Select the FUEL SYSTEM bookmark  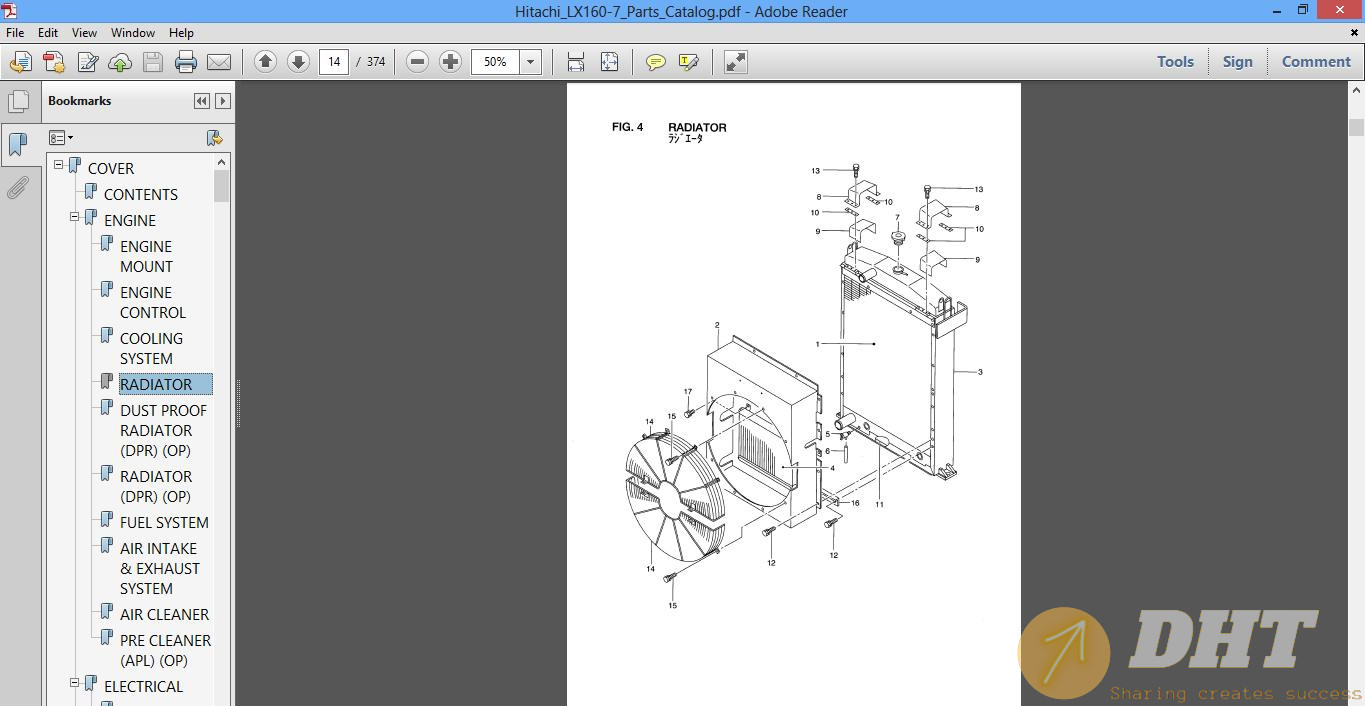164,522
